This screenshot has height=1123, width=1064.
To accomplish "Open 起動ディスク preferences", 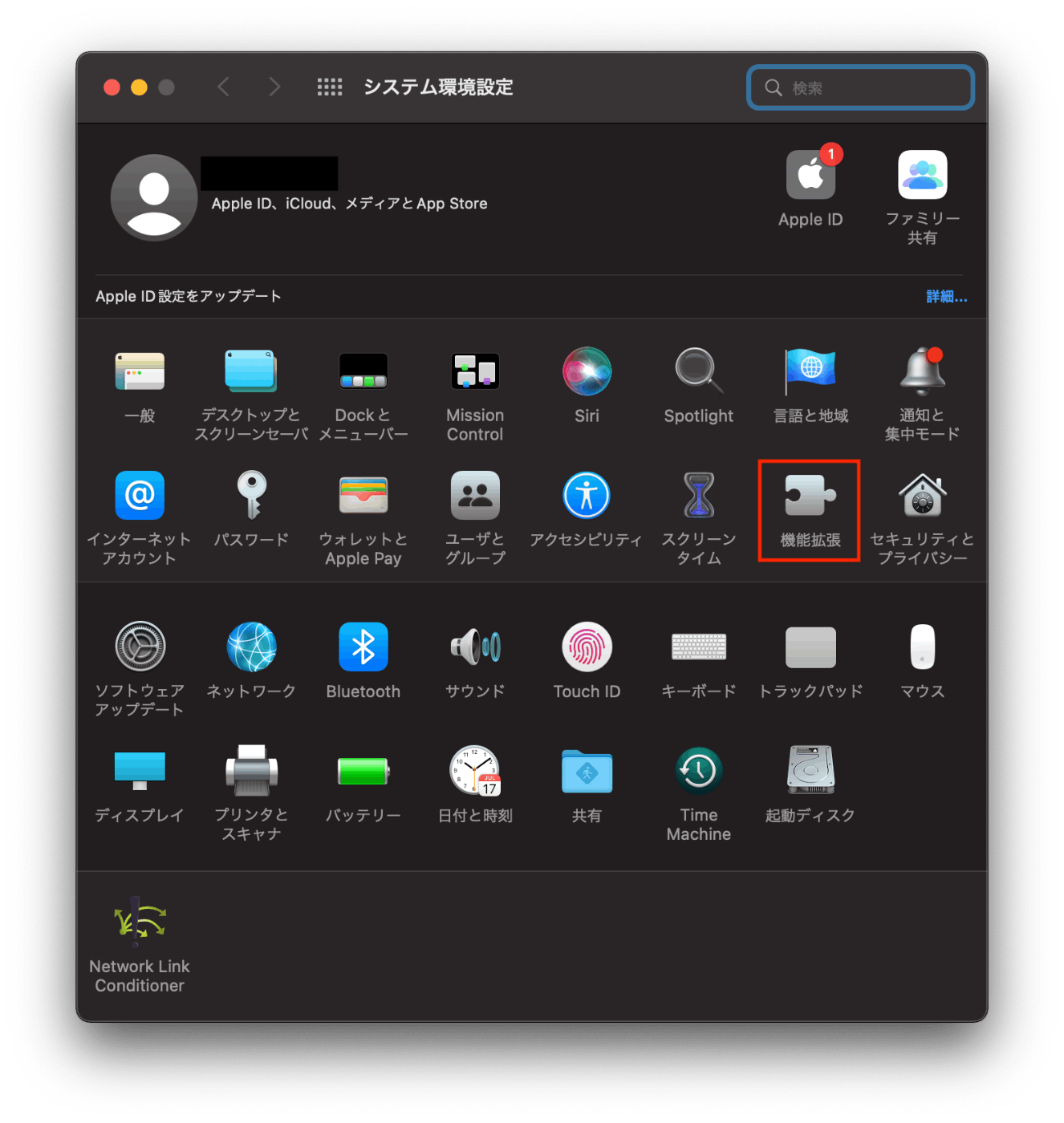I will point(810,771).
